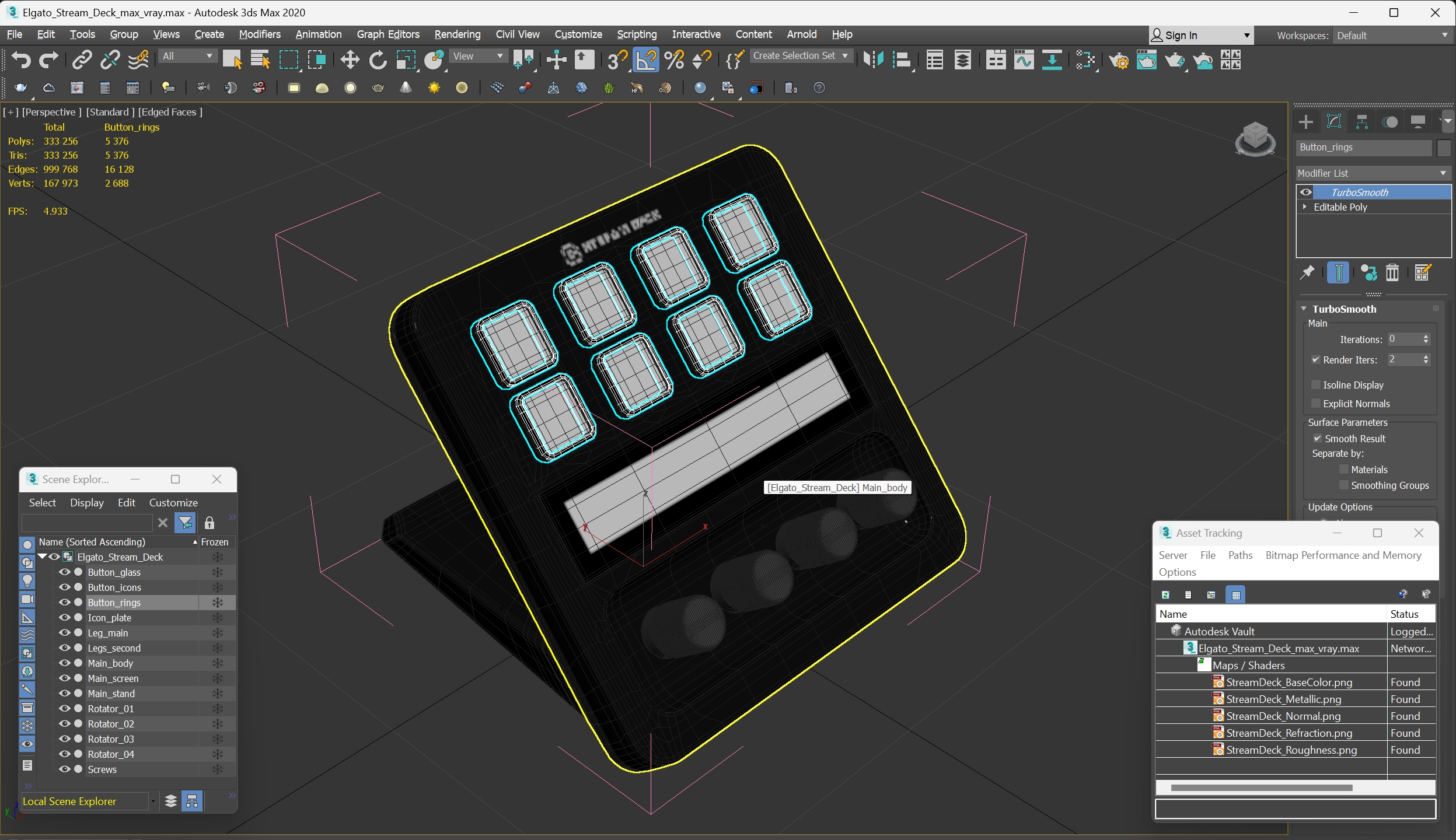The image size is (1456, 840).
Task: Click the Perspective viewport label
Action: coord(51,111)
